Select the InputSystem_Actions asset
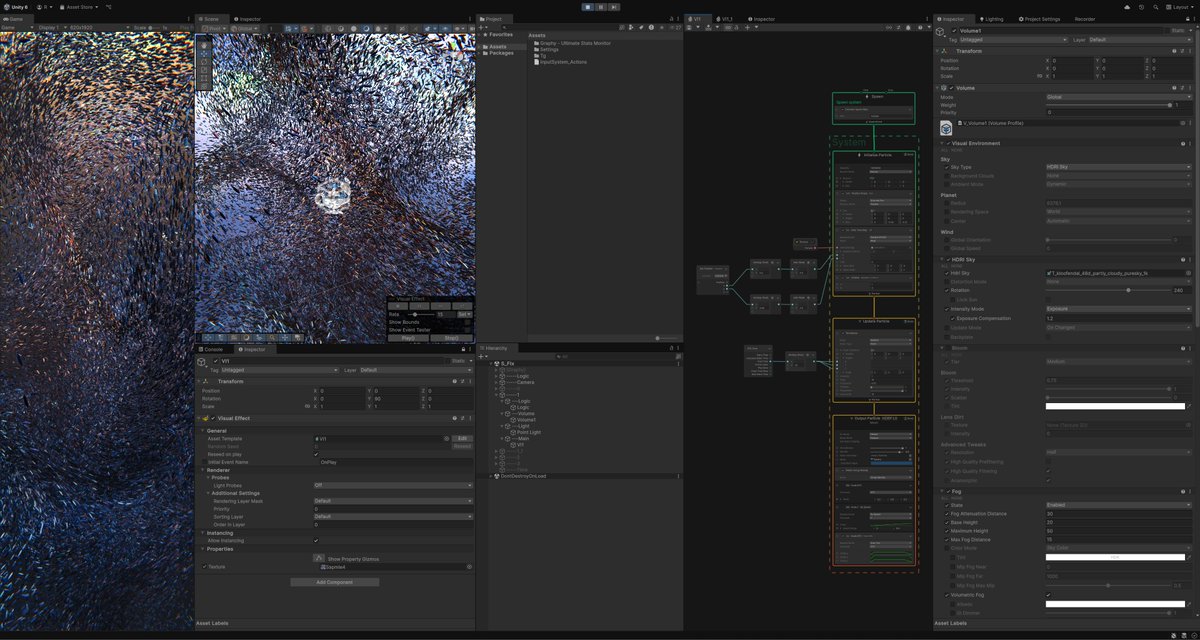The height and width of the screenshot is (640, 1200). pos(561,62)
